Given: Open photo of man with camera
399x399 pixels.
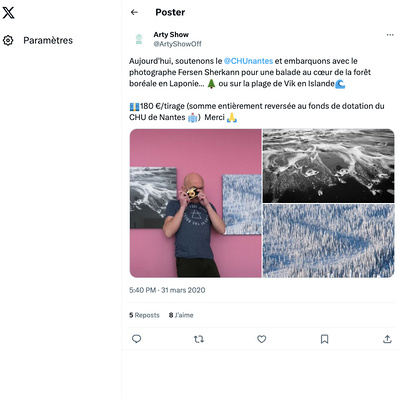Looking at the screenshot, I should tap(196, 203).
